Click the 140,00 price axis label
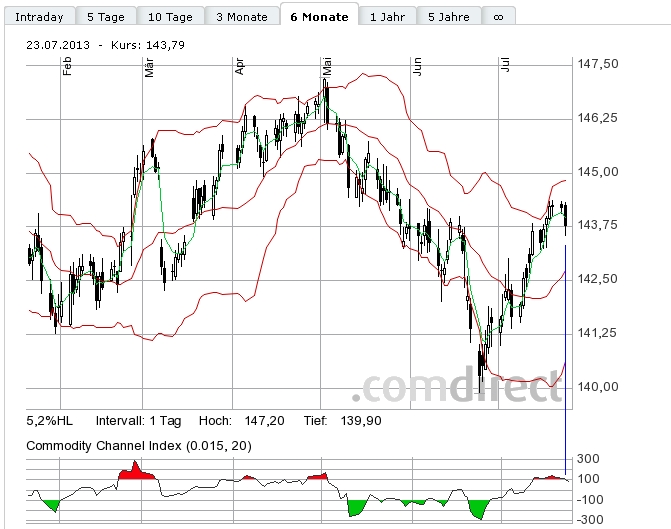 pyautogui.click(x=598, y=387)
